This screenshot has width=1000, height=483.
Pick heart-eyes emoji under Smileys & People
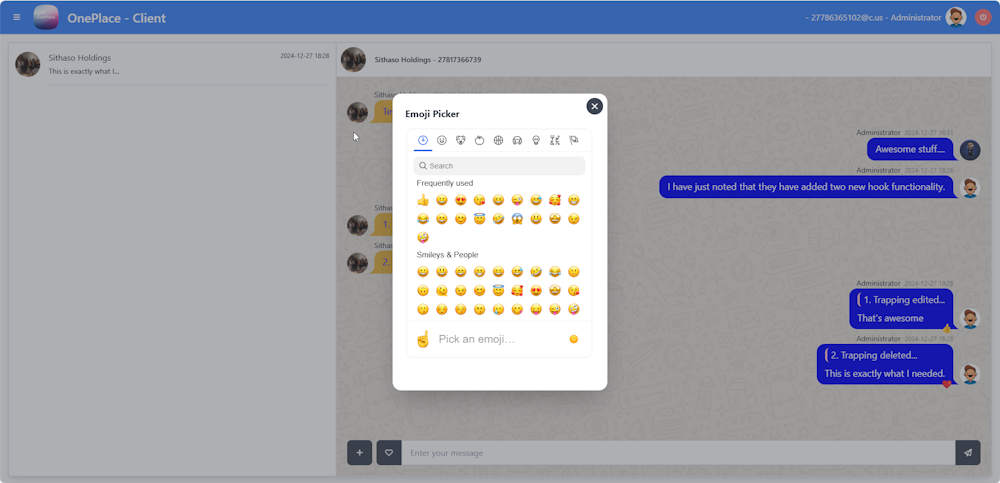click(x=536, y=290)
